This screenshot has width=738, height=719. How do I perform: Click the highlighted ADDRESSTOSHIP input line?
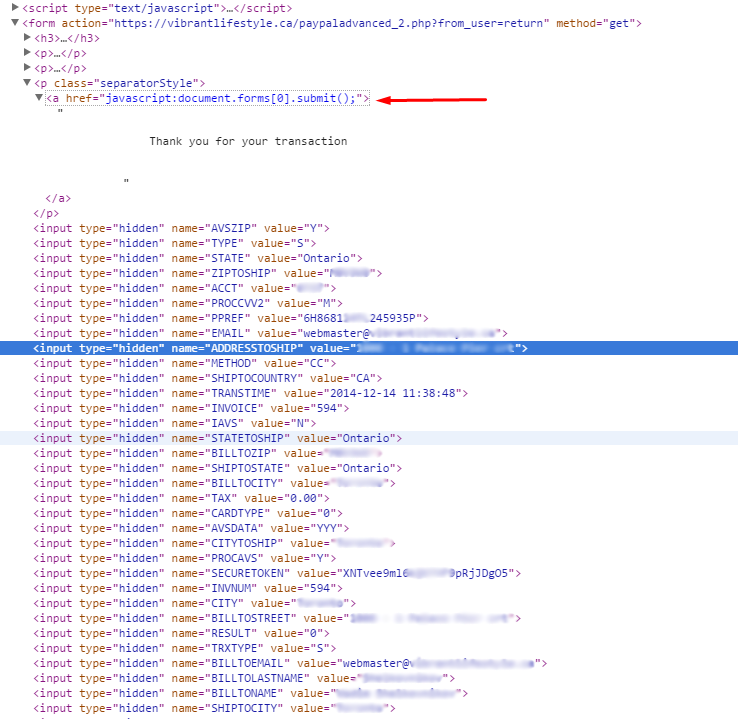[281, 348]
